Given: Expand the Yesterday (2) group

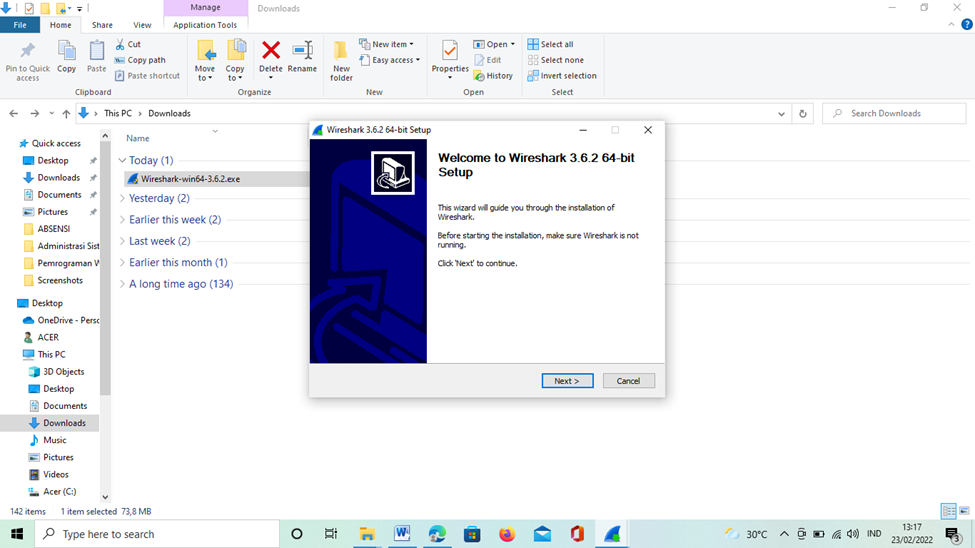Looking at the screenshot, I should pyautogui.click(x=122, y=198).
